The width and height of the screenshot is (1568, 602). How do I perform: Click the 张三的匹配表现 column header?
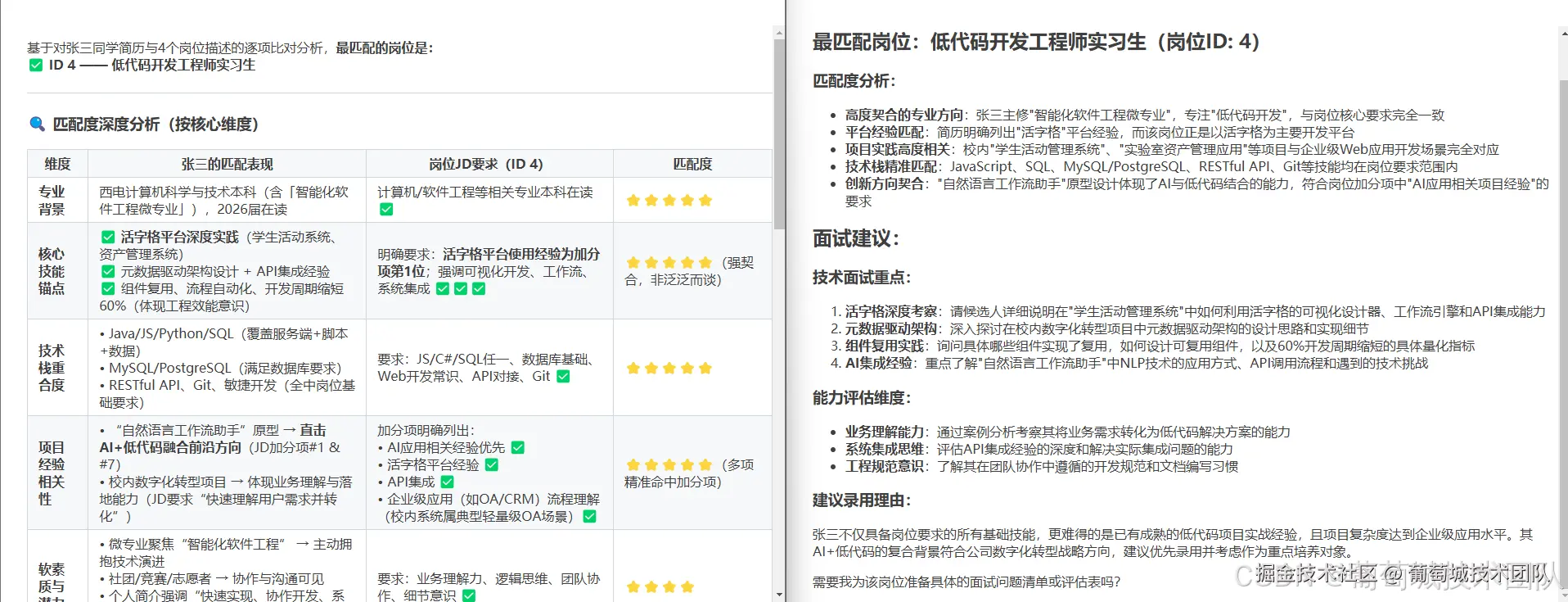(227, 164)
